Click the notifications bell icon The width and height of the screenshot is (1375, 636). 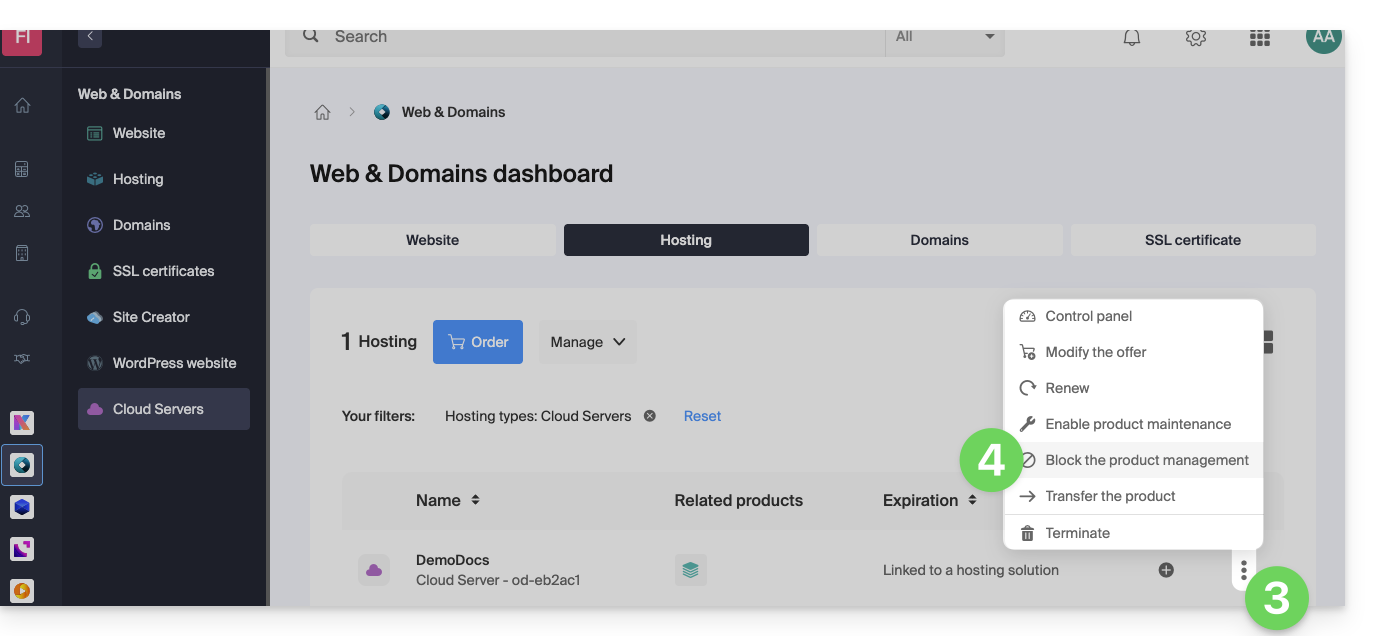1132,38
